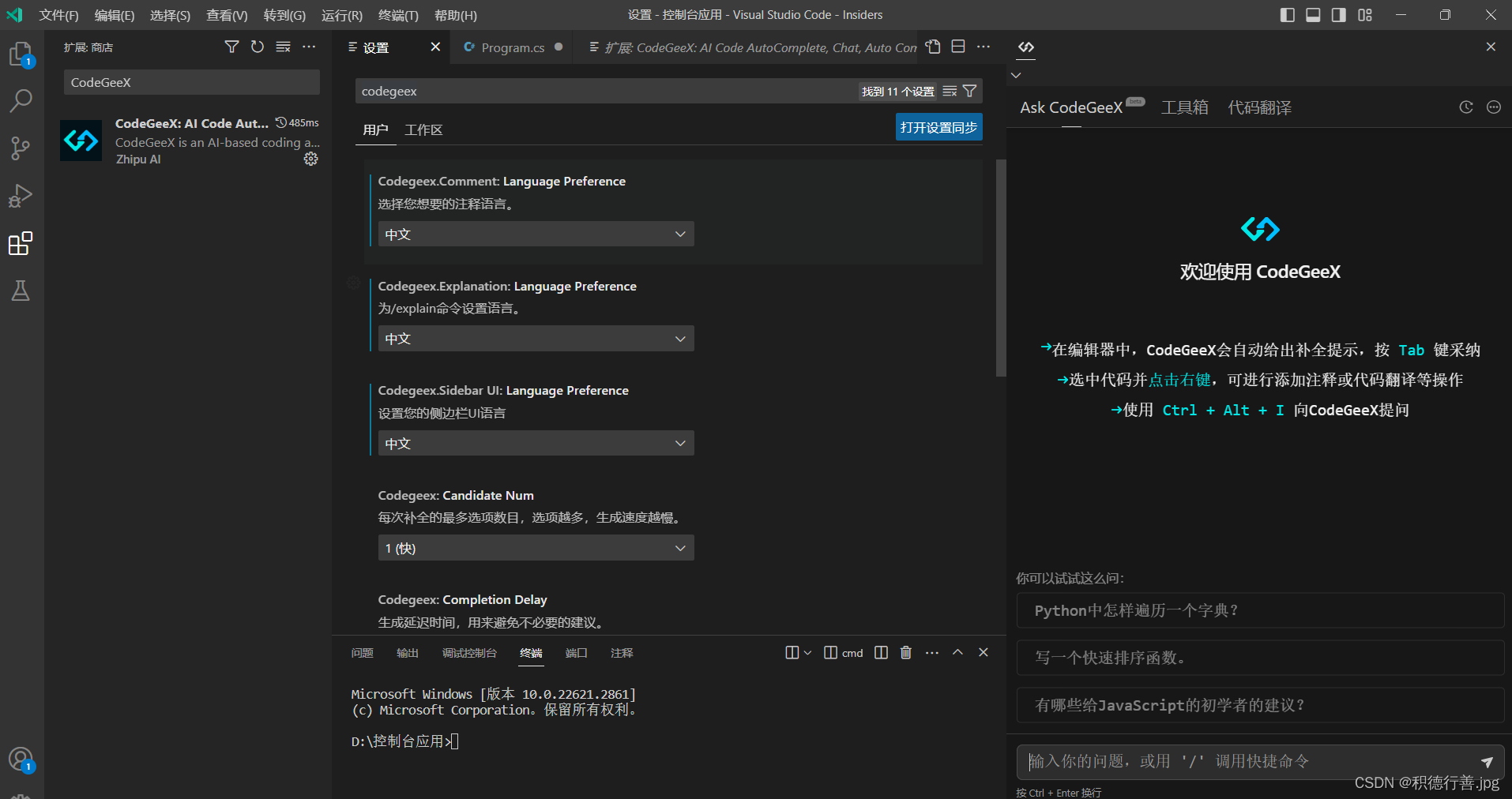Focus extensions search box CodeGeeX
The width and height of the screenshot is (1512, 799).
point(192,82)
